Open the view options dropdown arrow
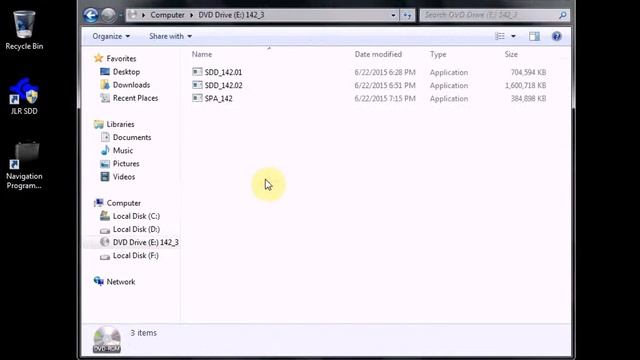The image size is (640, 360). click(513, 36)
